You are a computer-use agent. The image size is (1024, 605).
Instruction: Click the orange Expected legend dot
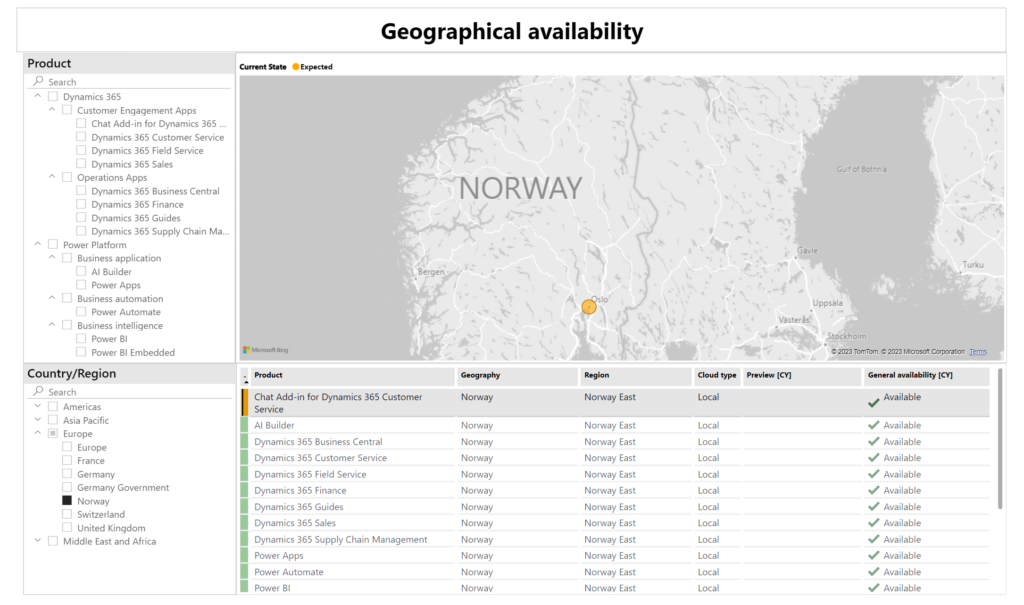(296, 67)
